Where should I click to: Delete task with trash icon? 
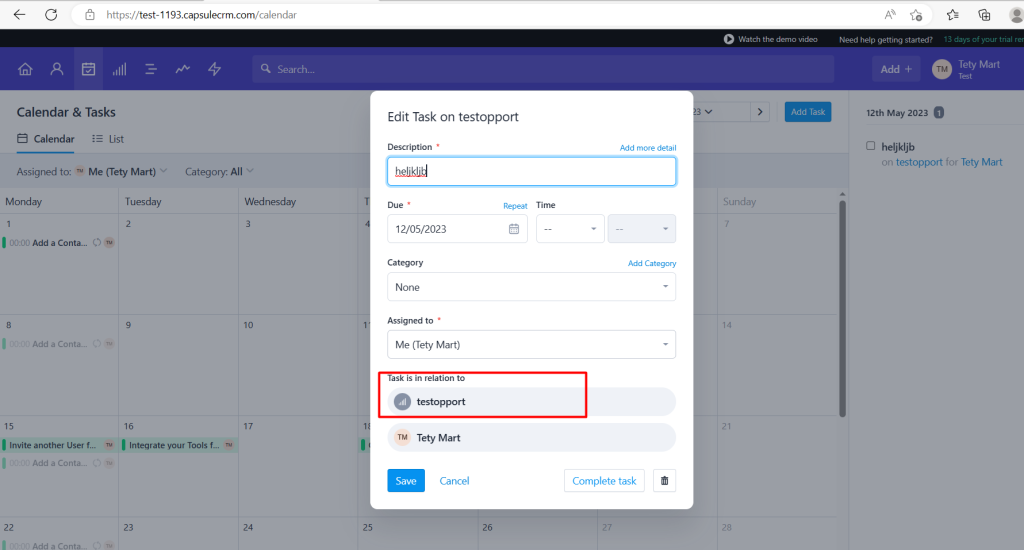tap(664, 481)
